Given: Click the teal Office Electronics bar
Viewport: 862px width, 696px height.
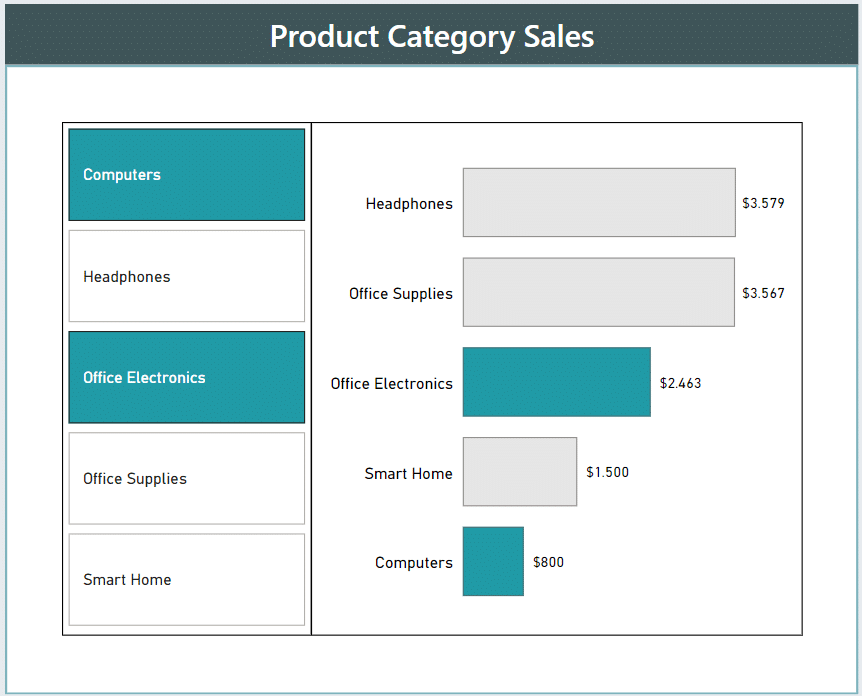Looking at the screenshot, I should (x=556, y=383).
